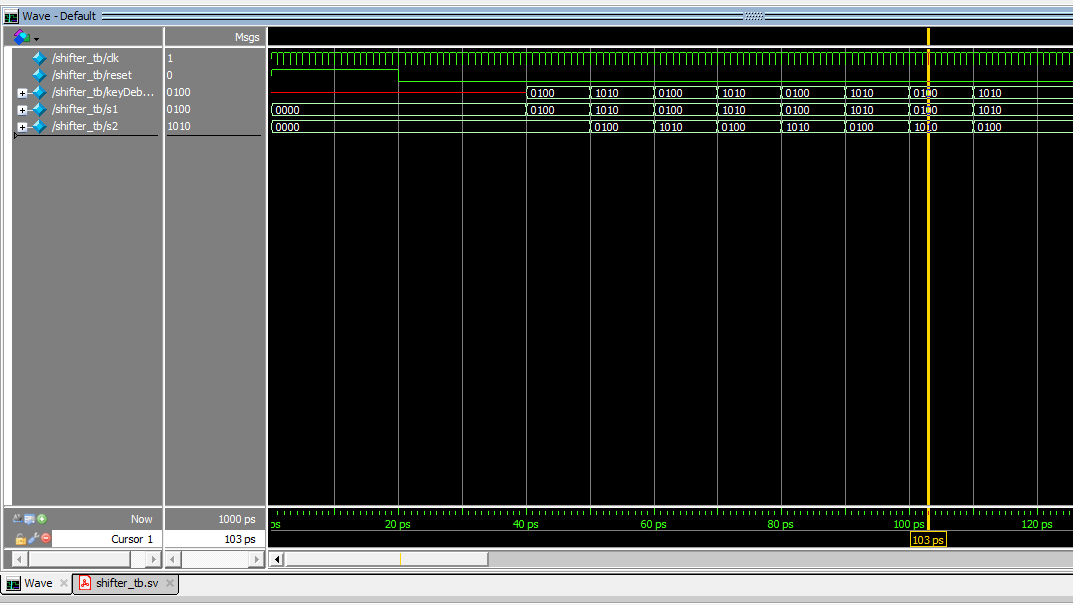Screen dimensions: 1073x605
Task: Click the Wave tab waveform icon
Action: click(x=13, y=583)
